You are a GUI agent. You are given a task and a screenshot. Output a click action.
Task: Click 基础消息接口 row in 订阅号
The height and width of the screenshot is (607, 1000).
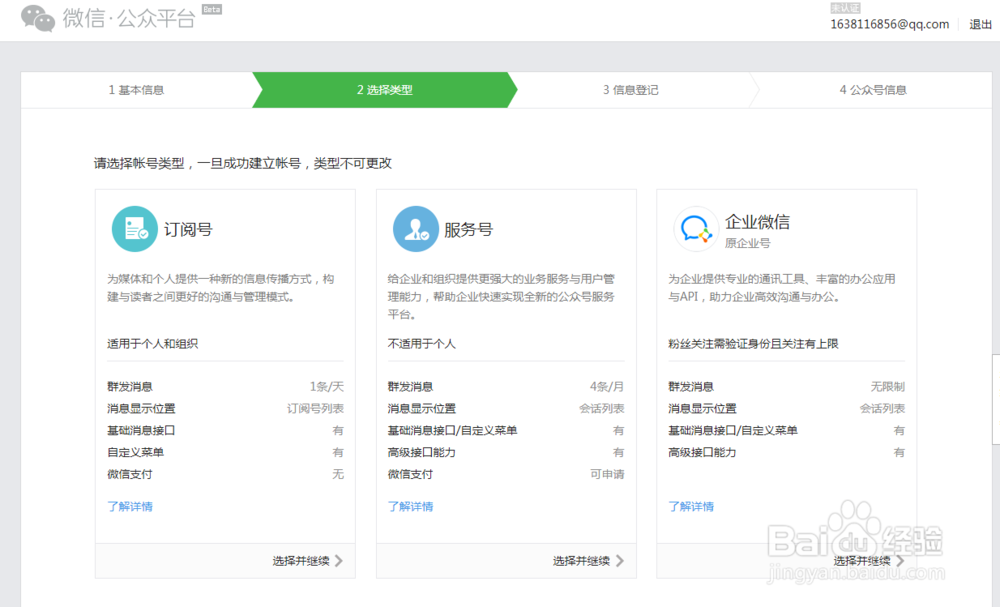pos(225,430)
